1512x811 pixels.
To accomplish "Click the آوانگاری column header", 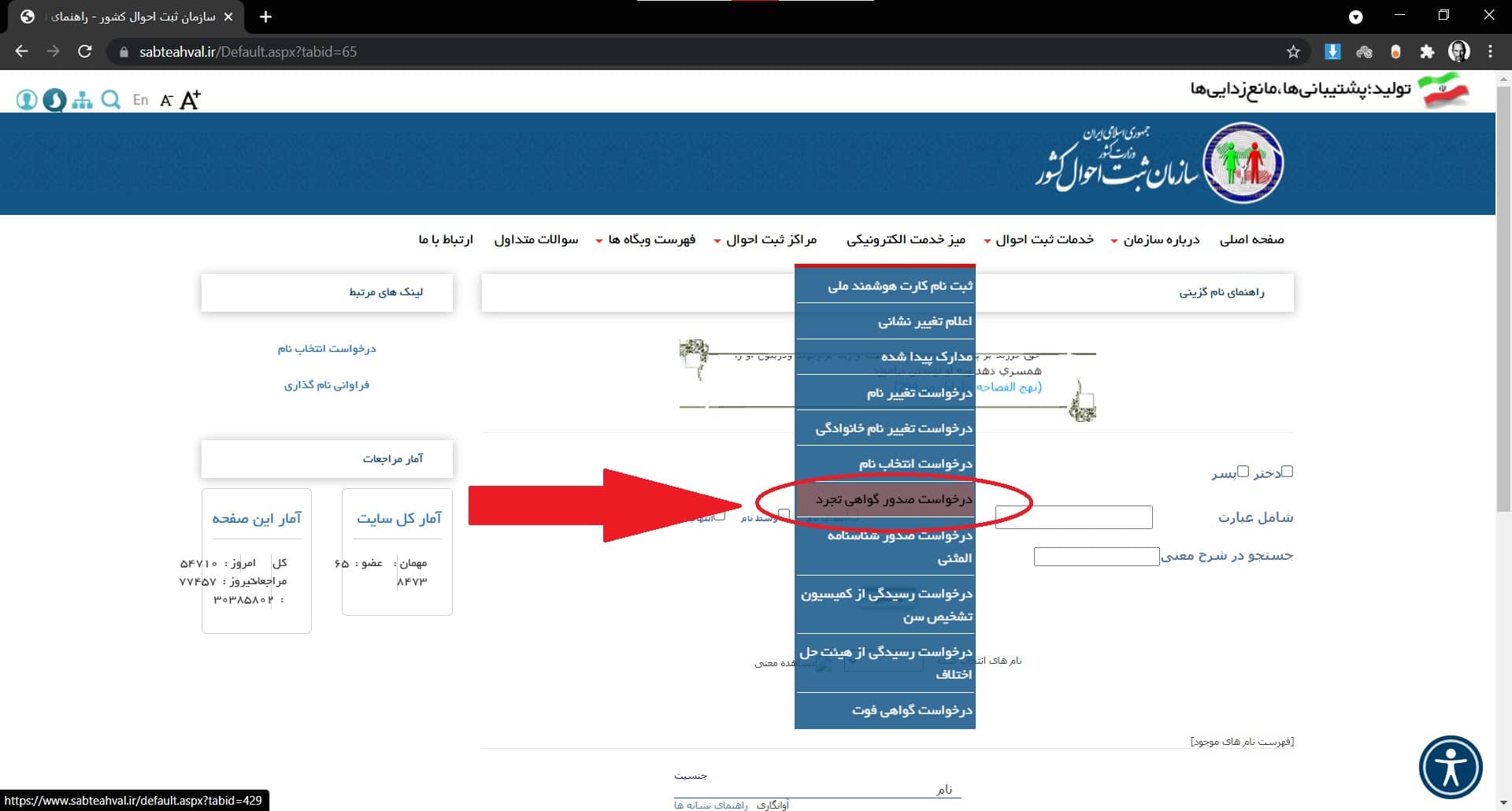I will coord(773,805).
